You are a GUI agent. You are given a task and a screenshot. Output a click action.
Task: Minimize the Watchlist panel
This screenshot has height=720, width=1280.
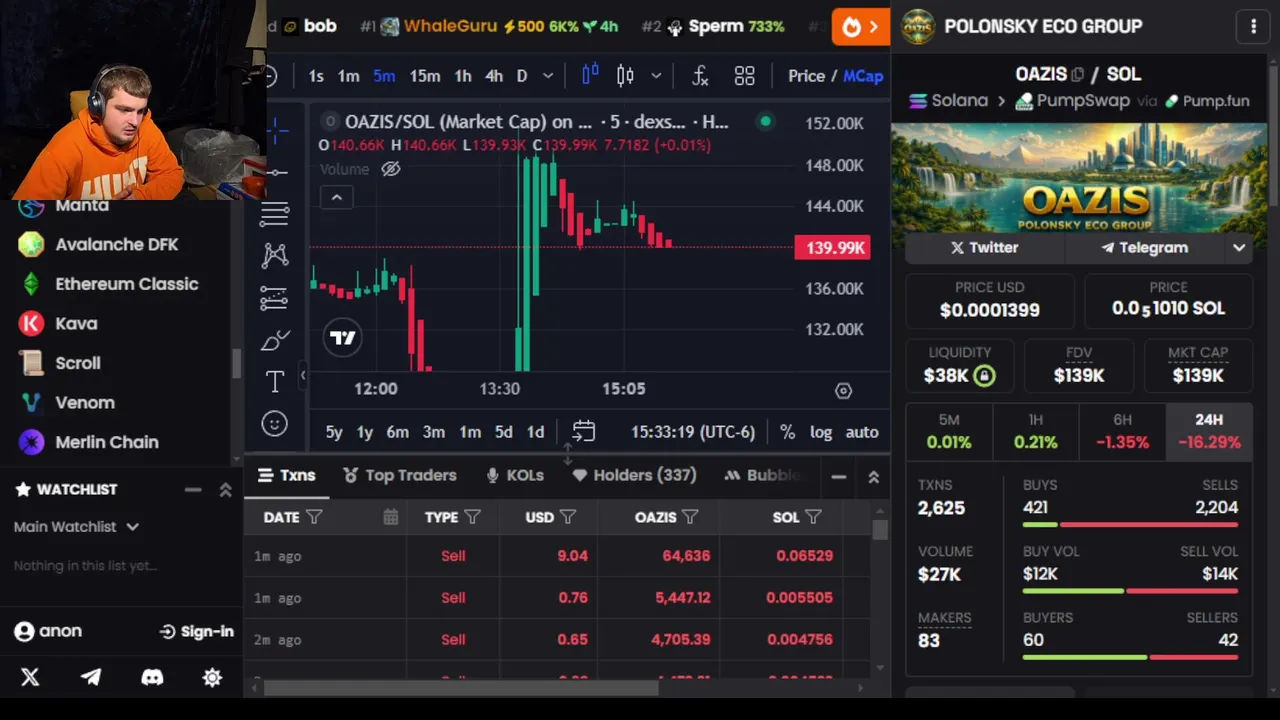[x=193, y=490]
